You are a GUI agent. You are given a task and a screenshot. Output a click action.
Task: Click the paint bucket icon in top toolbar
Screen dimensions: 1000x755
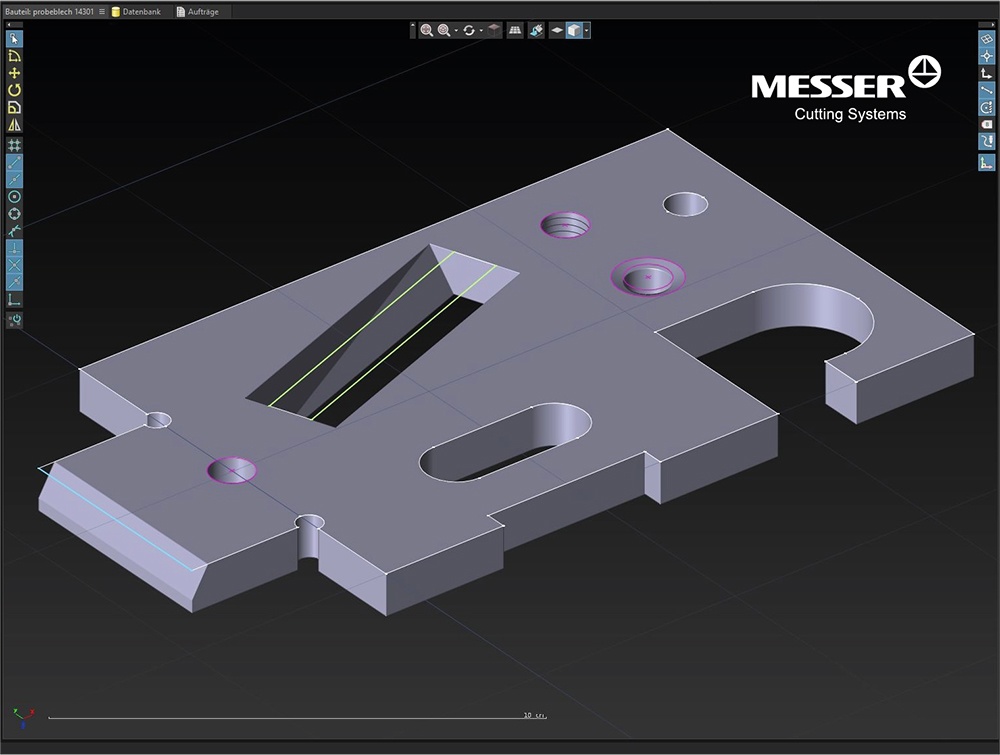pos(537,31)
